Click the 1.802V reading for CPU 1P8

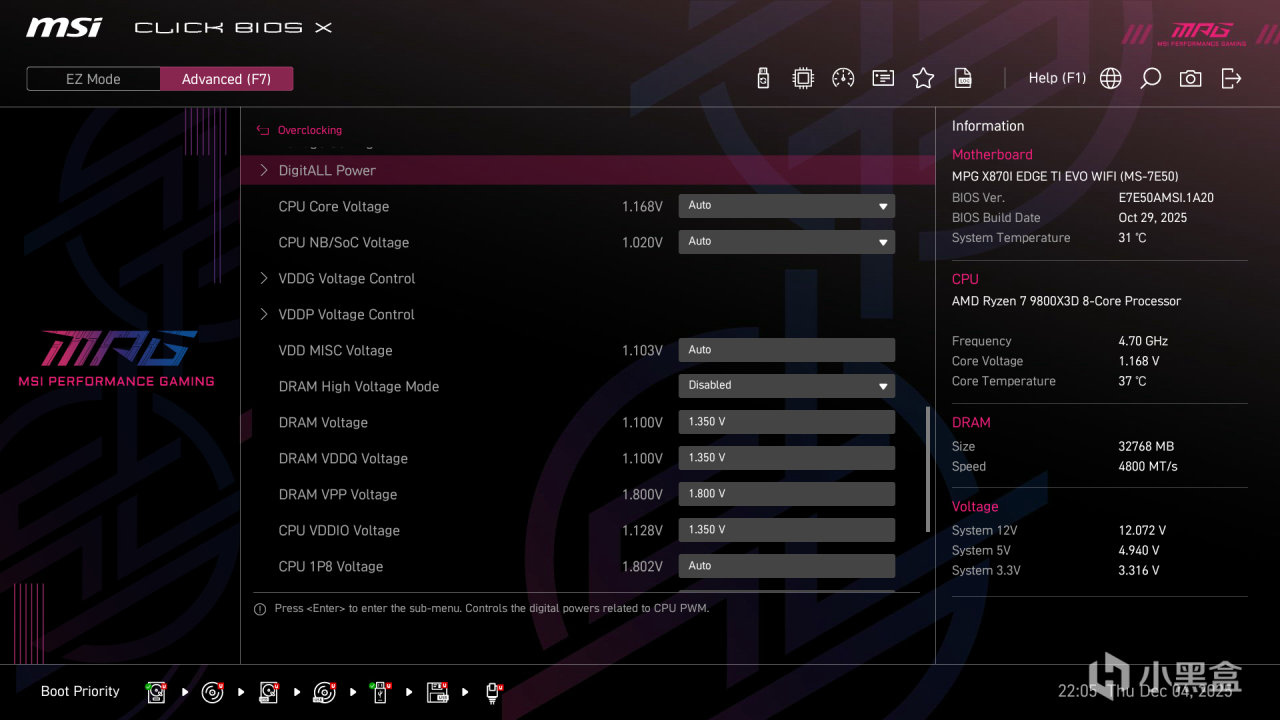(642, 567)
